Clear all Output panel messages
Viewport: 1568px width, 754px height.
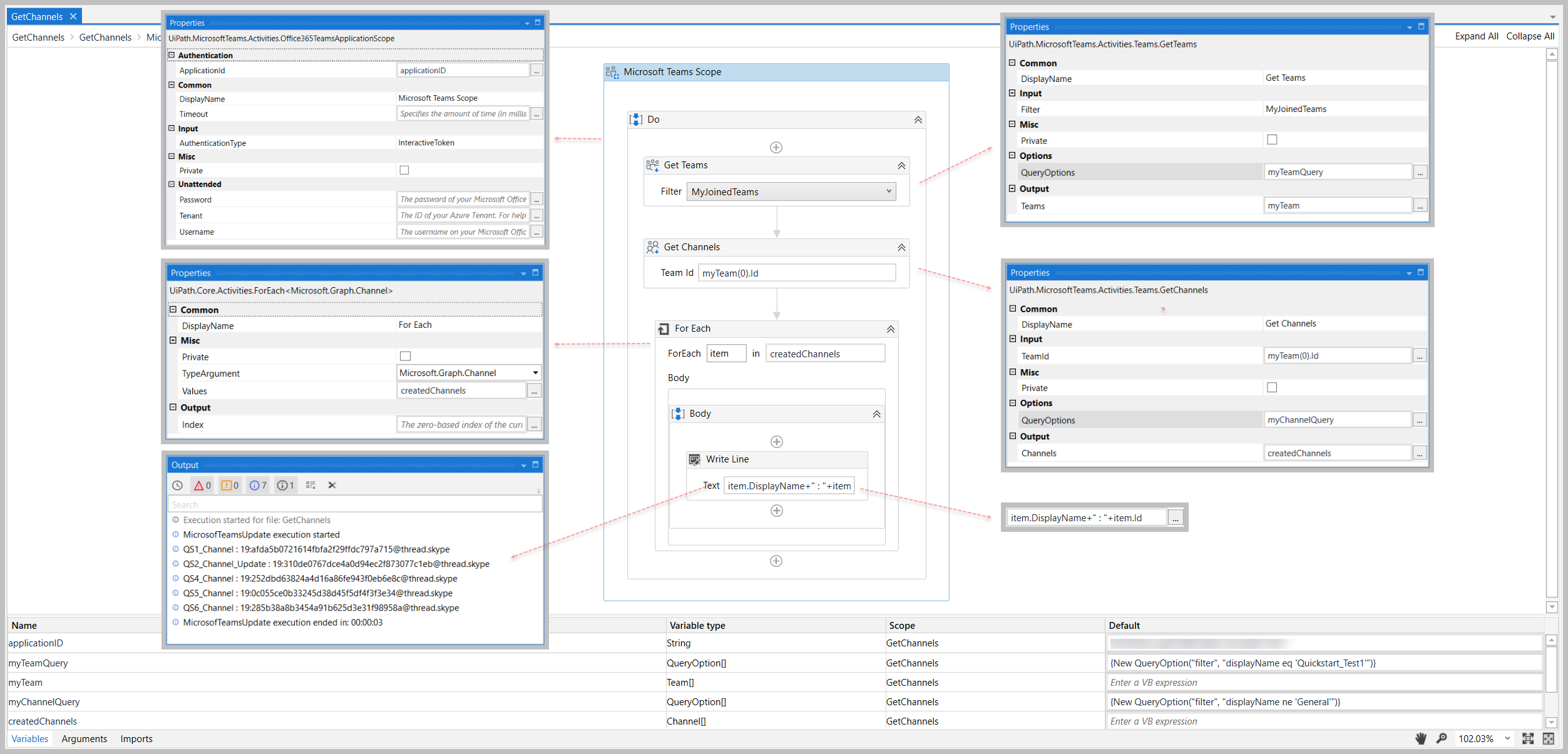(332, 486)
